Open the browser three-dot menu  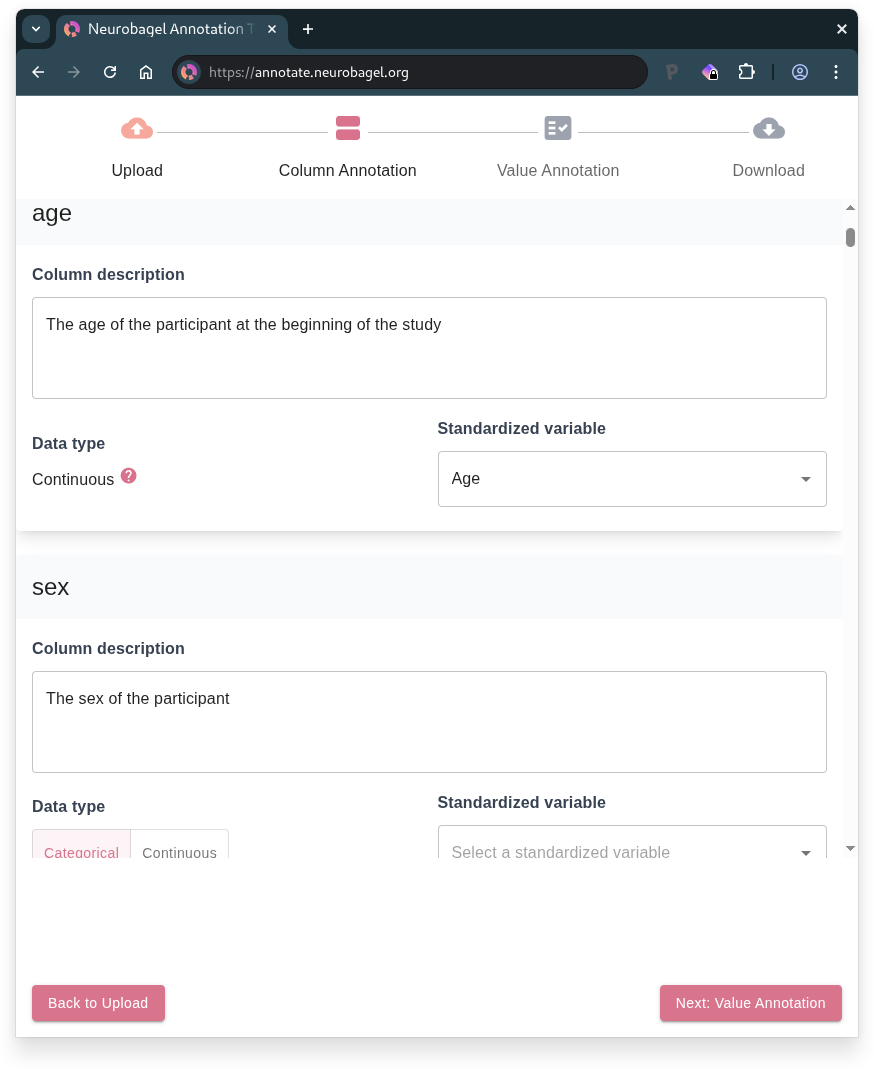coord(836,72)
